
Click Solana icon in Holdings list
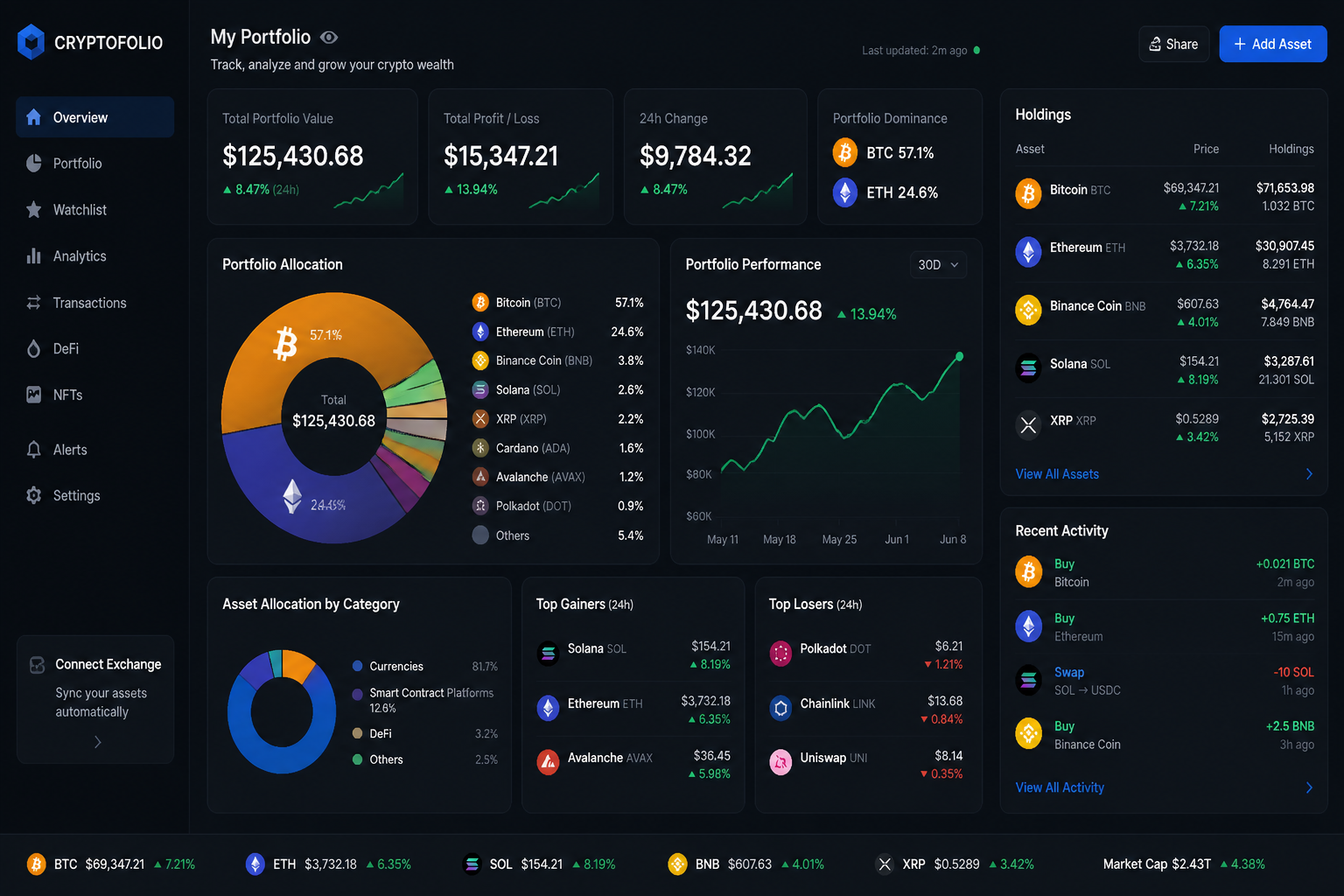[1028, 367]
